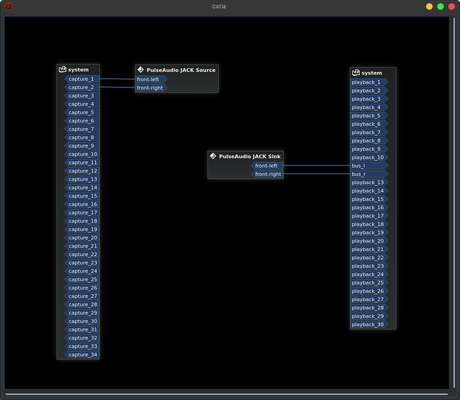Click the hardware icon of playback system group
The height and width of the screenshot is (400, 460).
tap(356, 73)
